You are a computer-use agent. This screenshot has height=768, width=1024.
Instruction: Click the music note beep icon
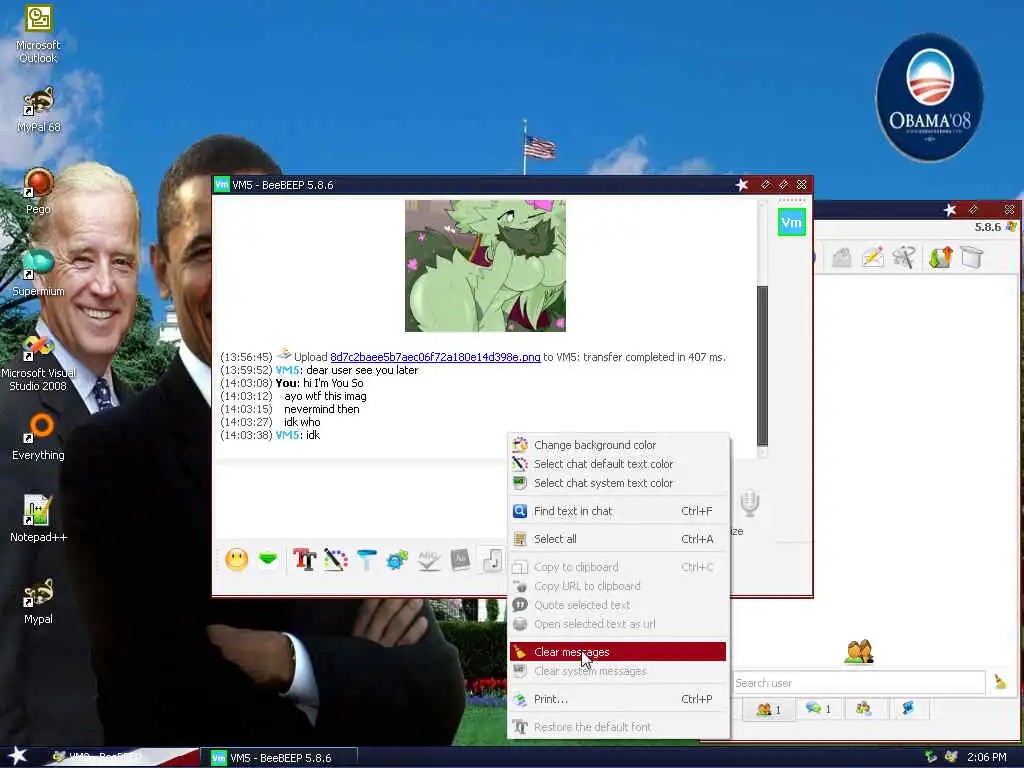(492, 560)
